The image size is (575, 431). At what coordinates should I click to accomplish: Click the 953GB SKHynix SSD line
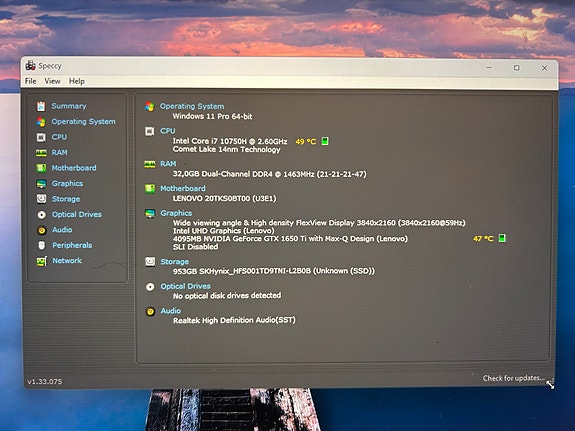pos(274,271)
